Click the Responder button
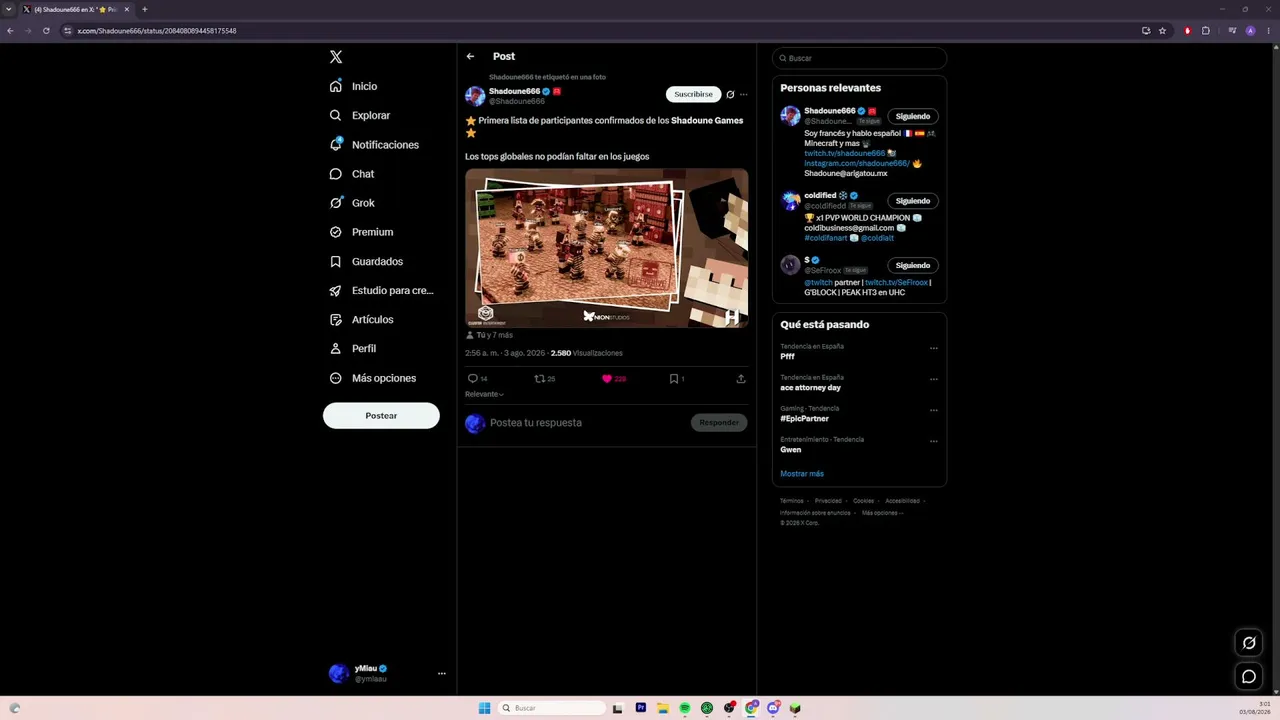1280x720 pixels. point(719,423)
